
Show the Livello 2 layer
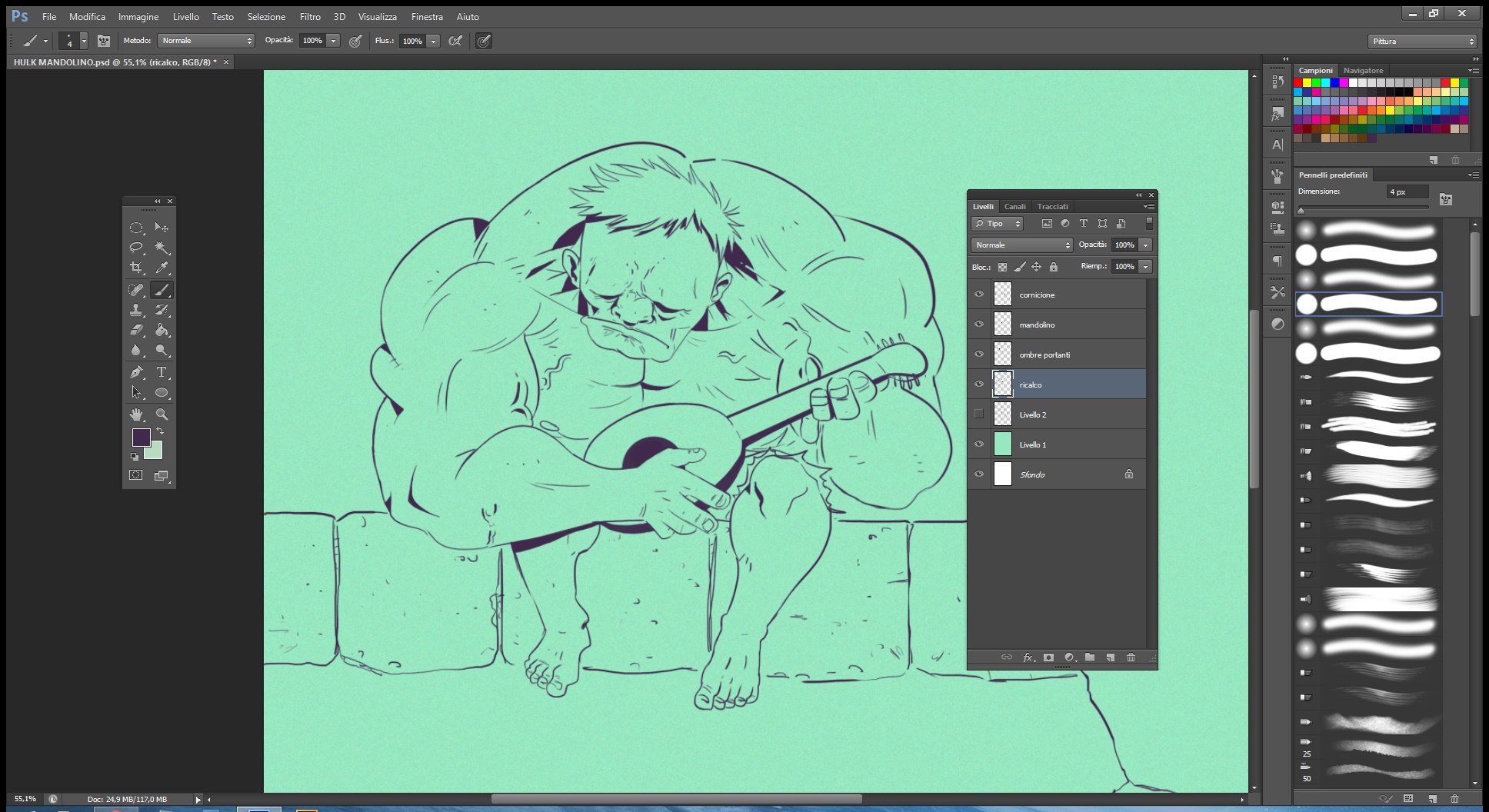point(979,414)
